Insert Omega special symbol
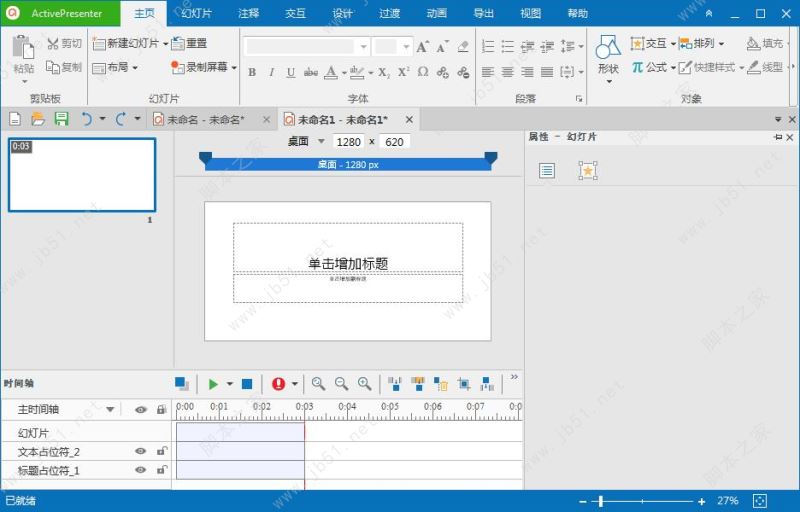This screenshot has height=512, width=800. (423, 71)
